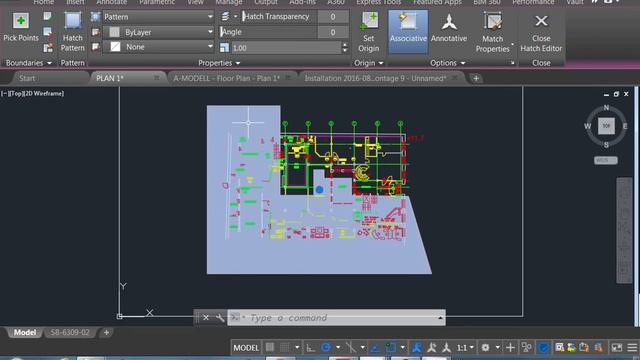The height and width of the screenshot is (360, 640).
Task: Open the command history arrow
Action: 440,318
